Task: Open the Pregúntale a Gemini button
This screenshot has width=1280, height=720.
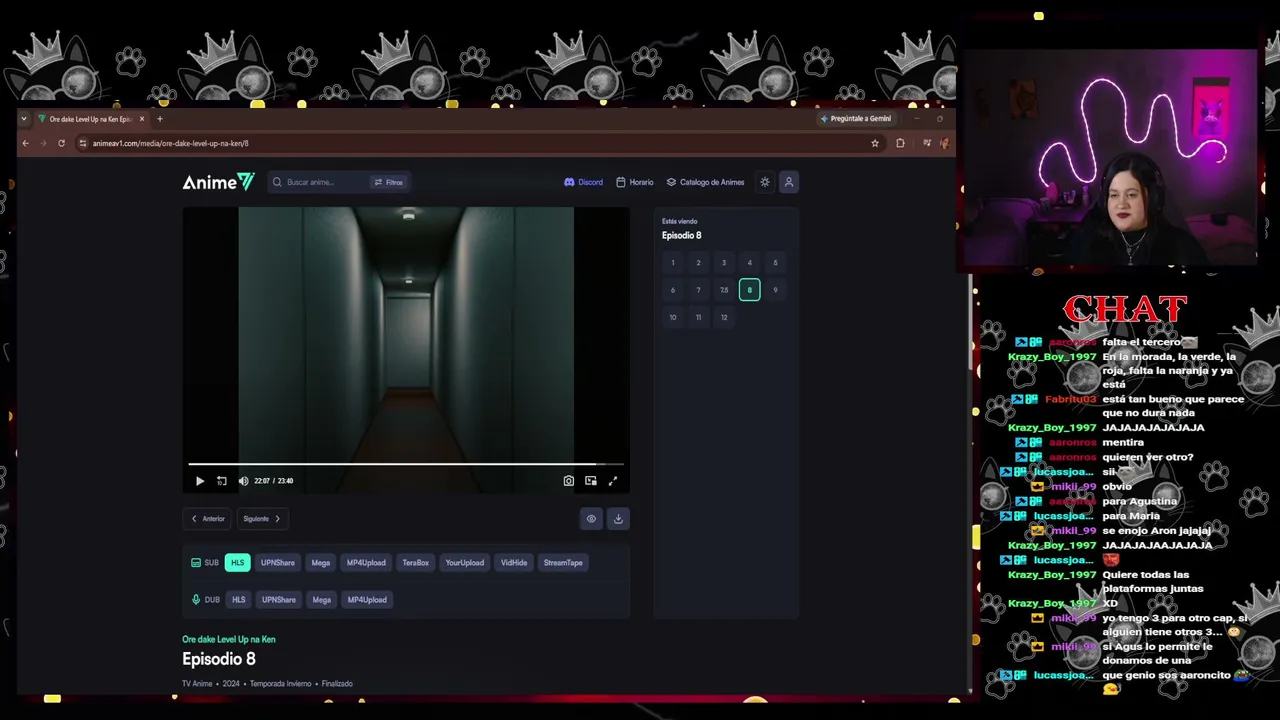Action: 856,119
